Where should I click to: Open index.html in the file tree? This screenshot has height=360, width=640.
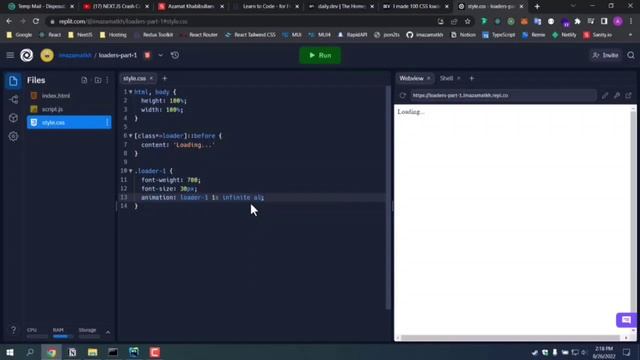pos(69,96)
